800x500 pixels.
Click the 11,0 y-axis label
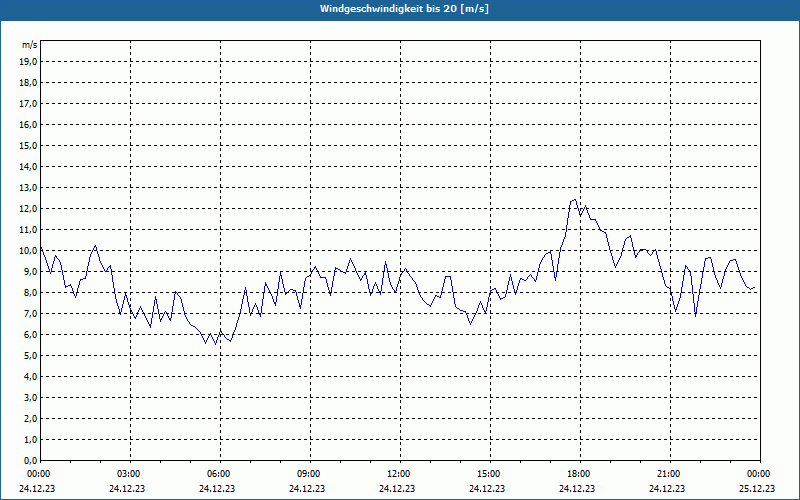coord(28,230)
